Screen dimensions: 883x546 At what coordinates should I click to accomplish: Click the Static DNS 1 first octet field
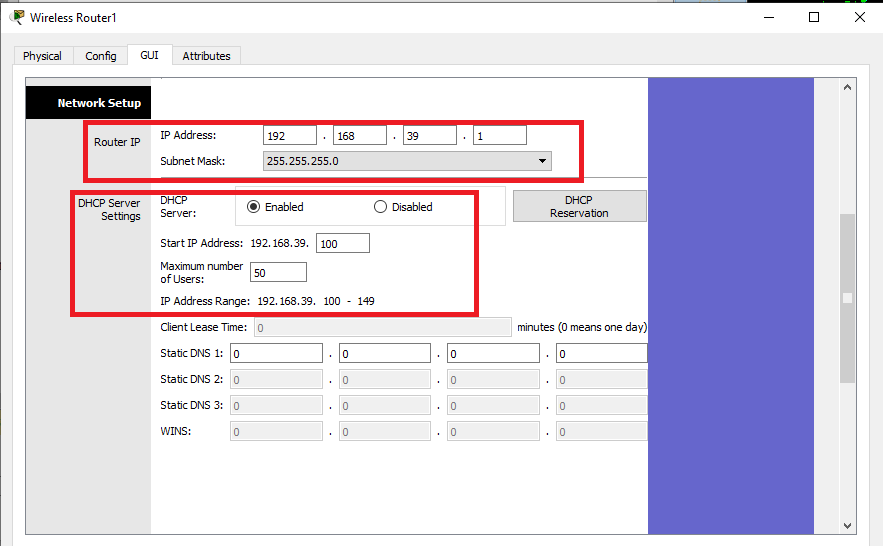[277, 353]
